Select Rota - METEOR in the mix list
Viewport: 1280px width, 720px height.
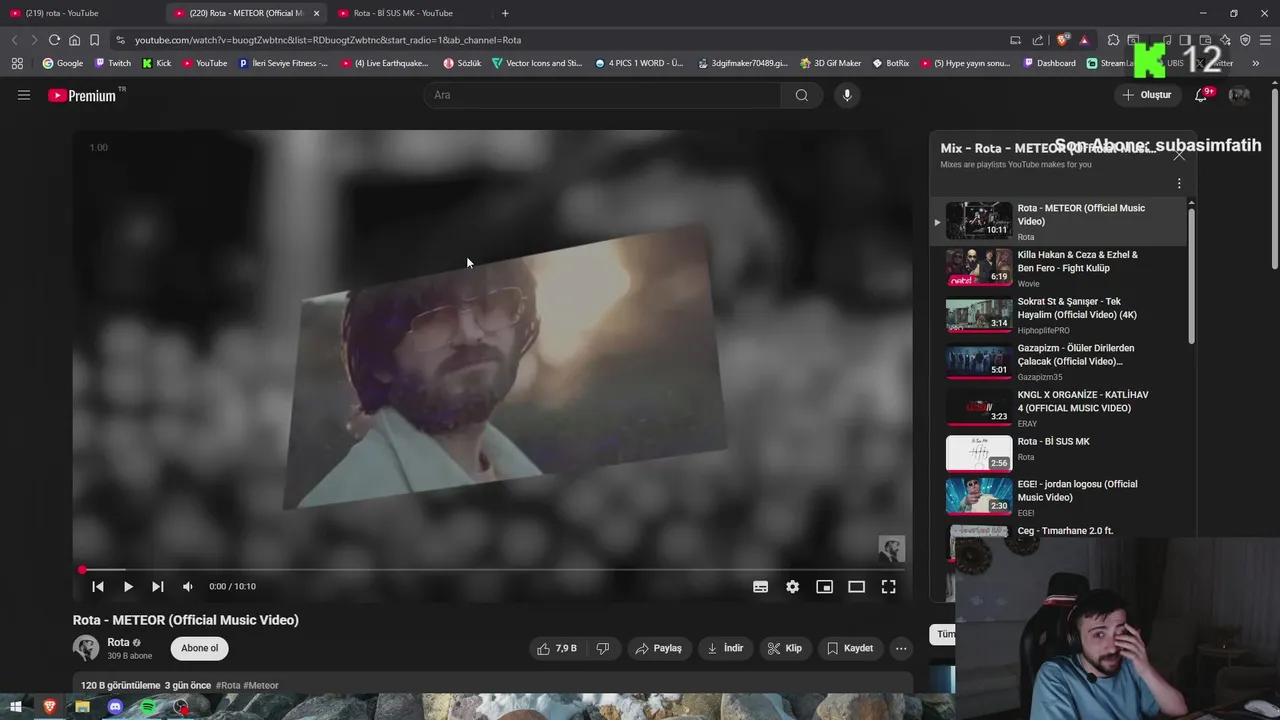[x=1058, y=221]
